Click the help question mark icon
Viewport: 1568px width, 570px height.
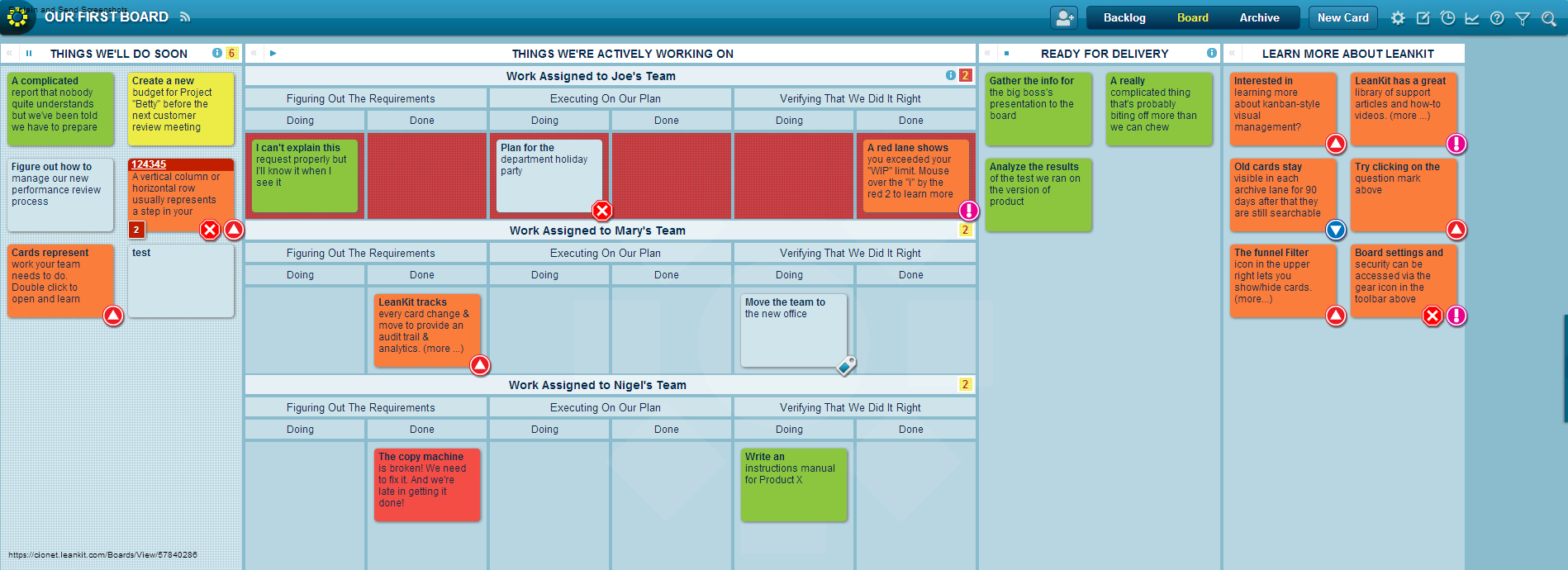pyautogui.click(x=1497, y=18)
